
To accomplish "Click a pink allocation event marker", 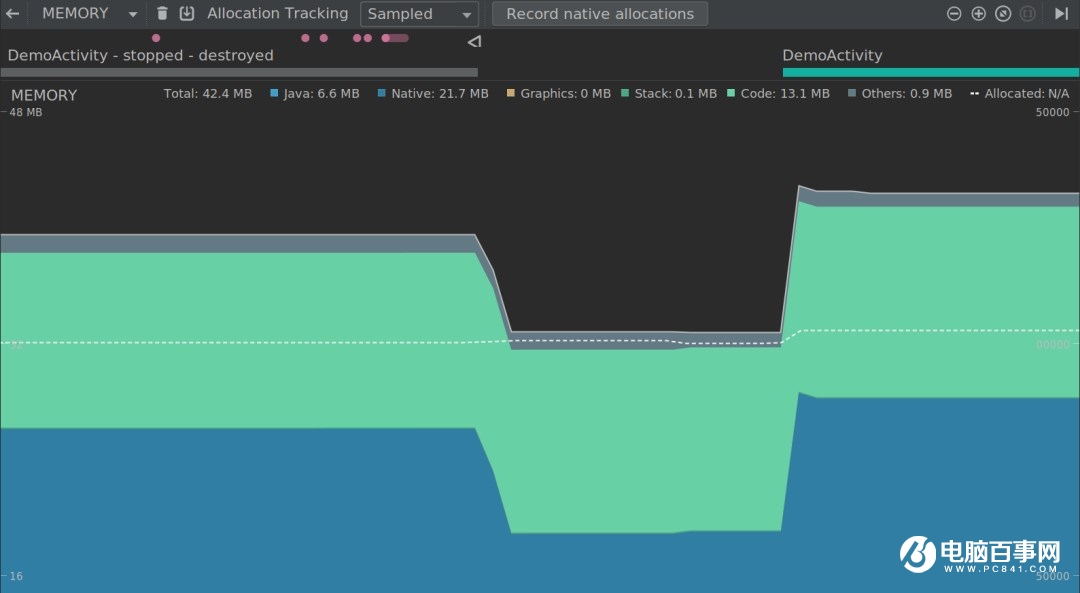I will [156, 38].
